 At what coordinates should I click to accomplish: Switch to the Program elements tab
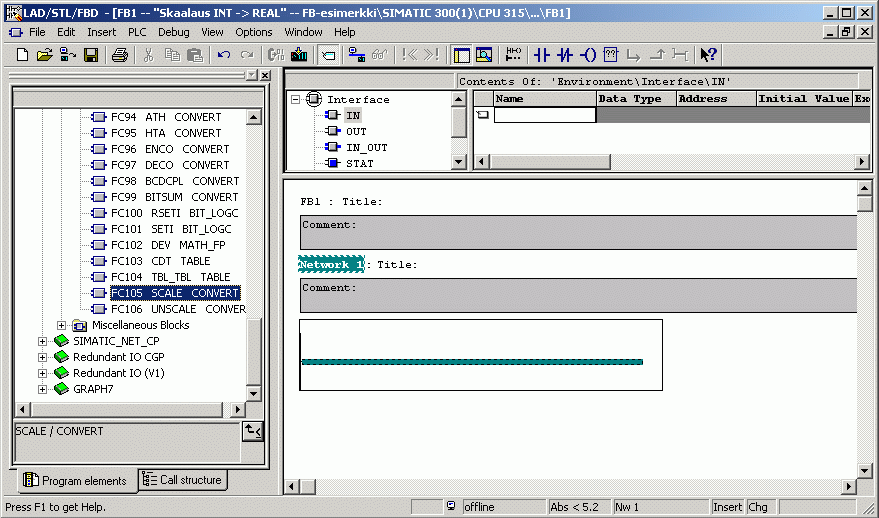tap(75, 480)
